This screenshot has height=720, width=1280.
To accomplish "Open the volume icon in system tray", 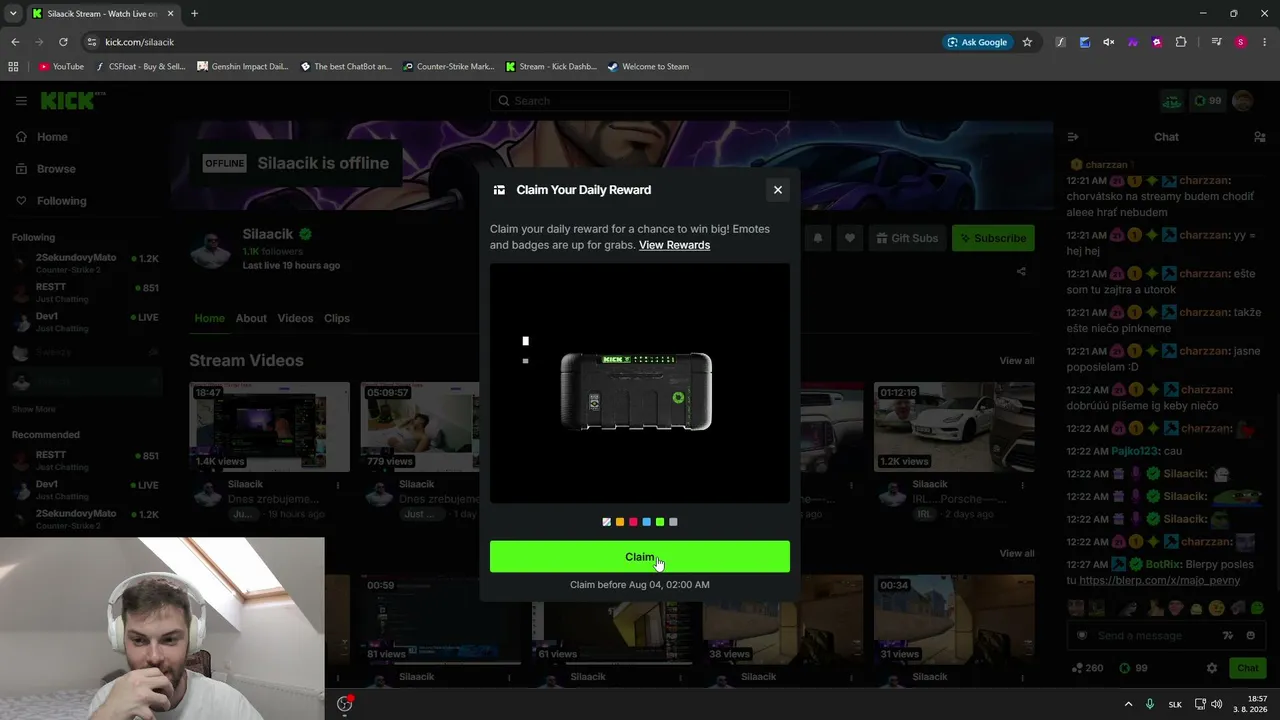I will pos(1217,704).
